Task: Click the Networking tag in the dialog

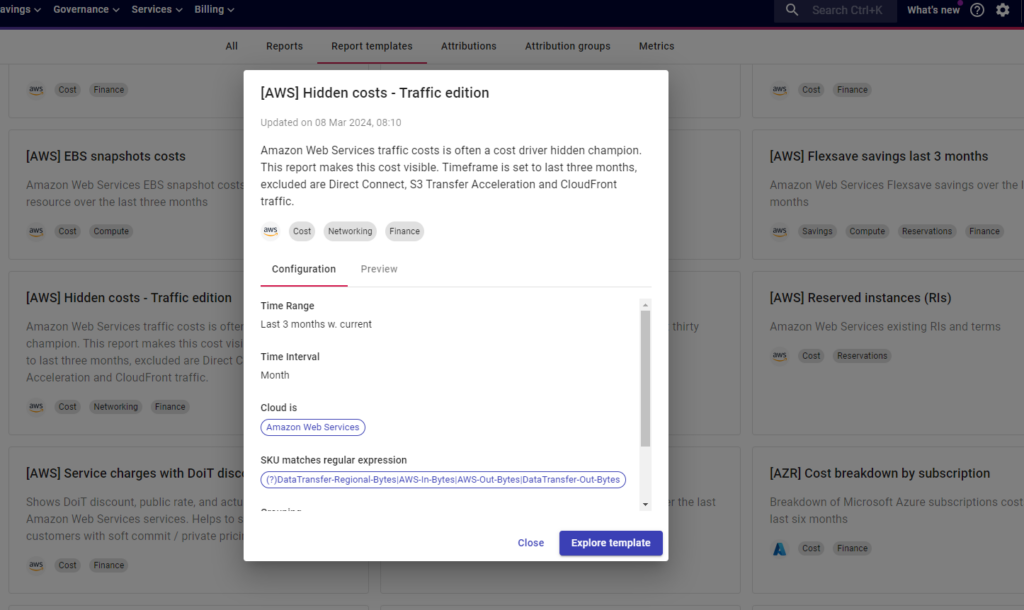Action: click(350, 231)
